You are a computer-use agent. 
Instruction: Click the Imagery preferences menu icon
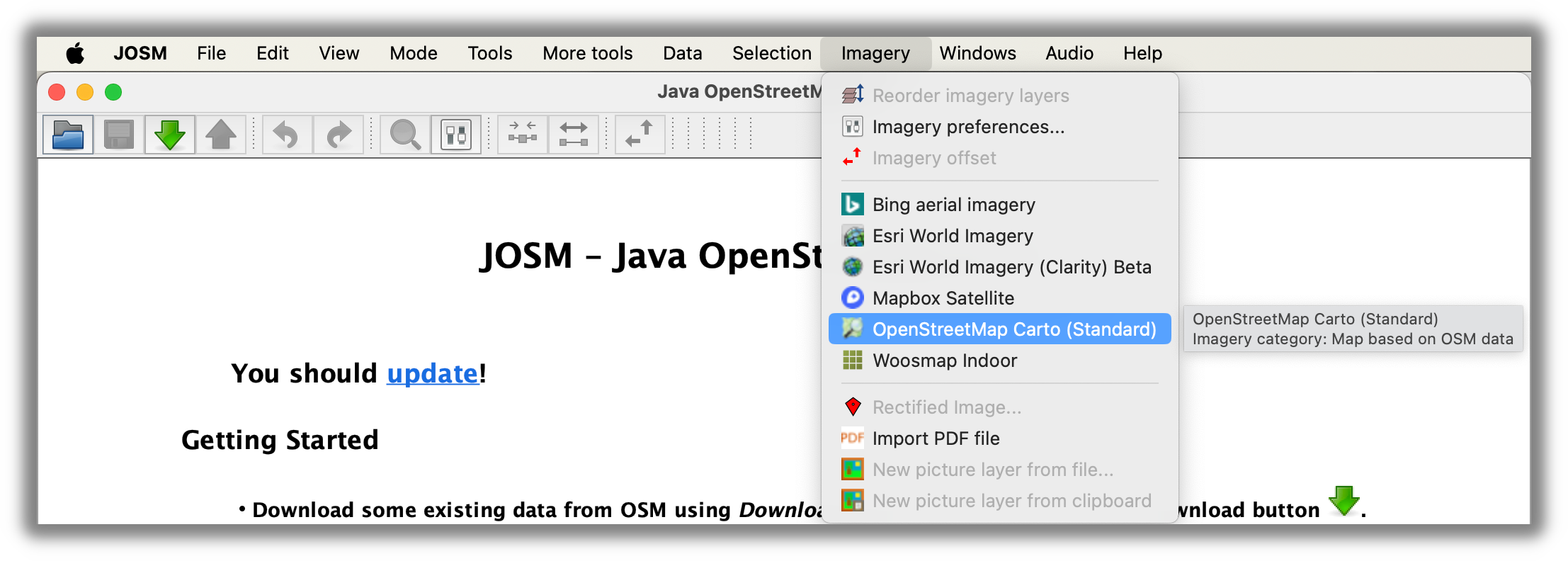(x=853, y=126)
